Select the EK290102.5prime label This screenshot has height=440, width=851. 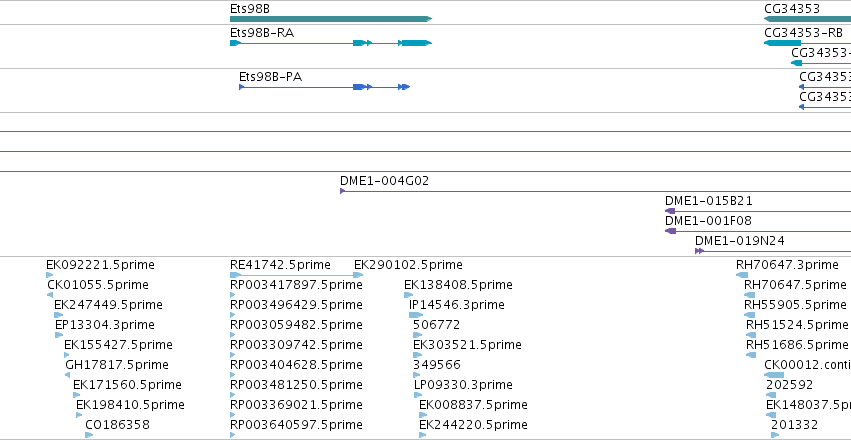pos(408,265)
